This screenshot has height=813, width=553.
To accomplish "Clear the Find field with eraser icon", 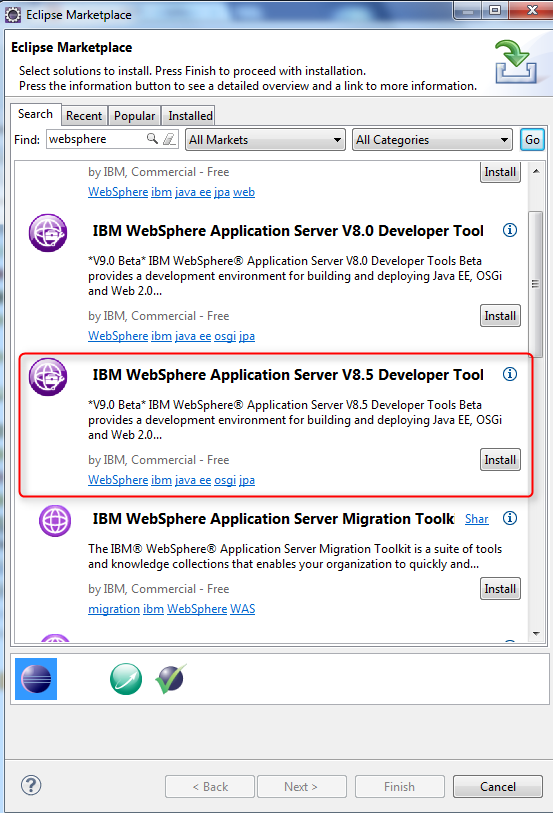I will [169, 138].
